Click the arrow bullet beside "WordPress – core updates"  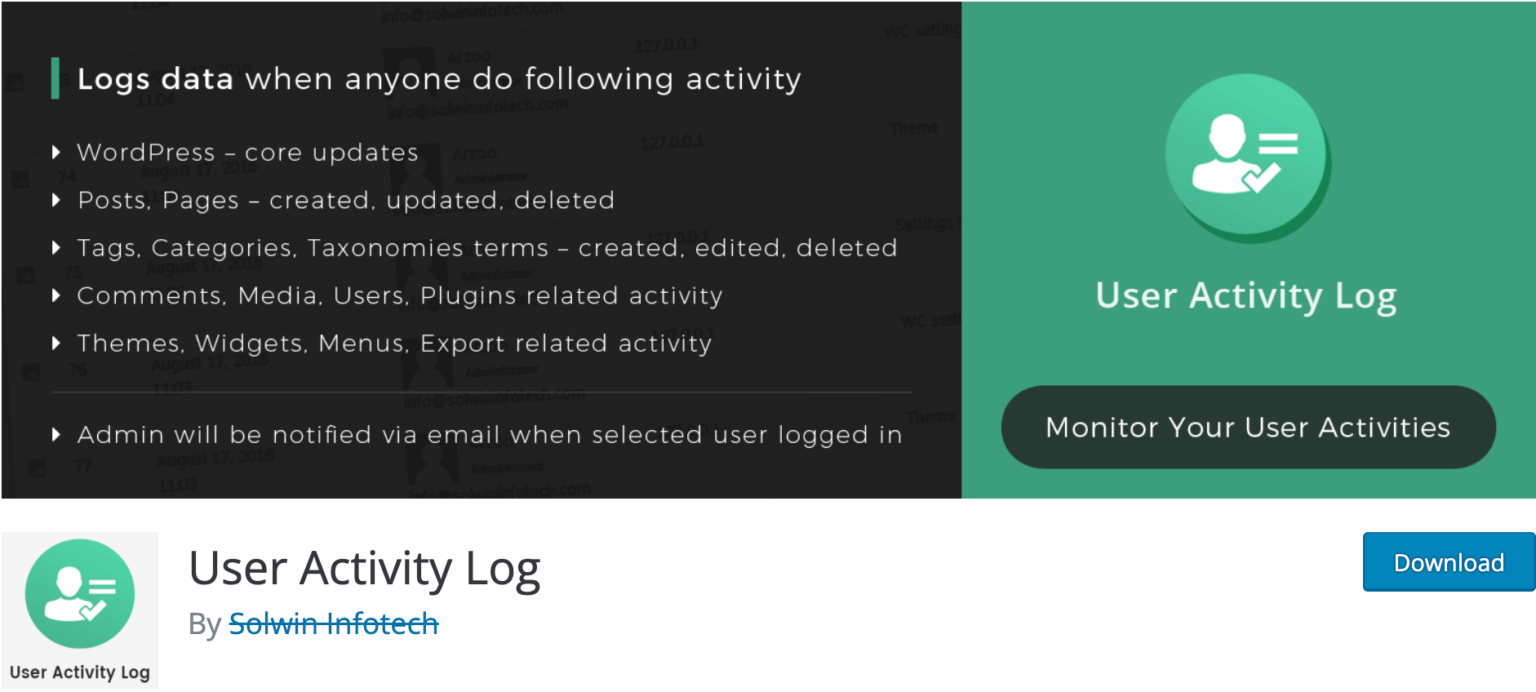56,152
